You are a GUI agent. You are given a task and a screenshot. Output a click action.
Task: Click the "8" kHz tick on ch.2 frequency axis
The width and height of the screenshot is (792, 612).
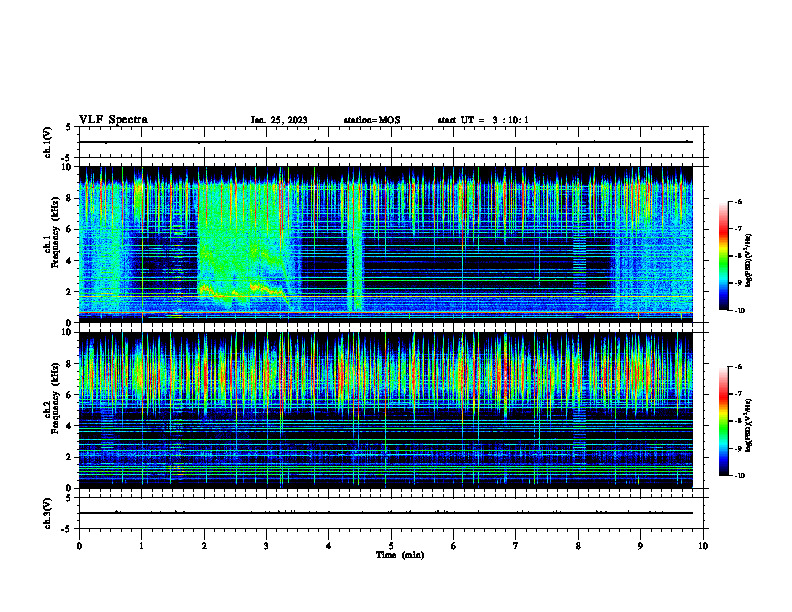coord(69,364)
